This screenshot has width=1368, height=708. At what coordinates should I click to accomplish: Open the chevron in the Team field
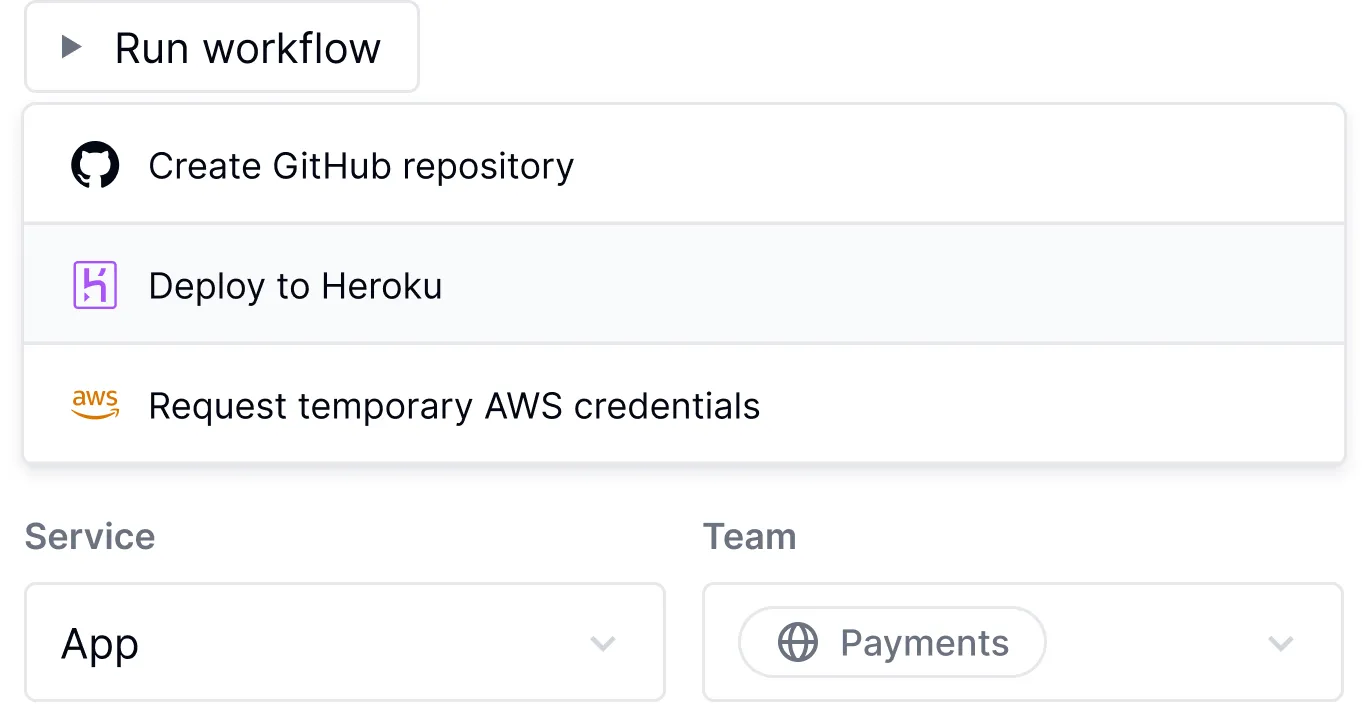click(1280, 643)
